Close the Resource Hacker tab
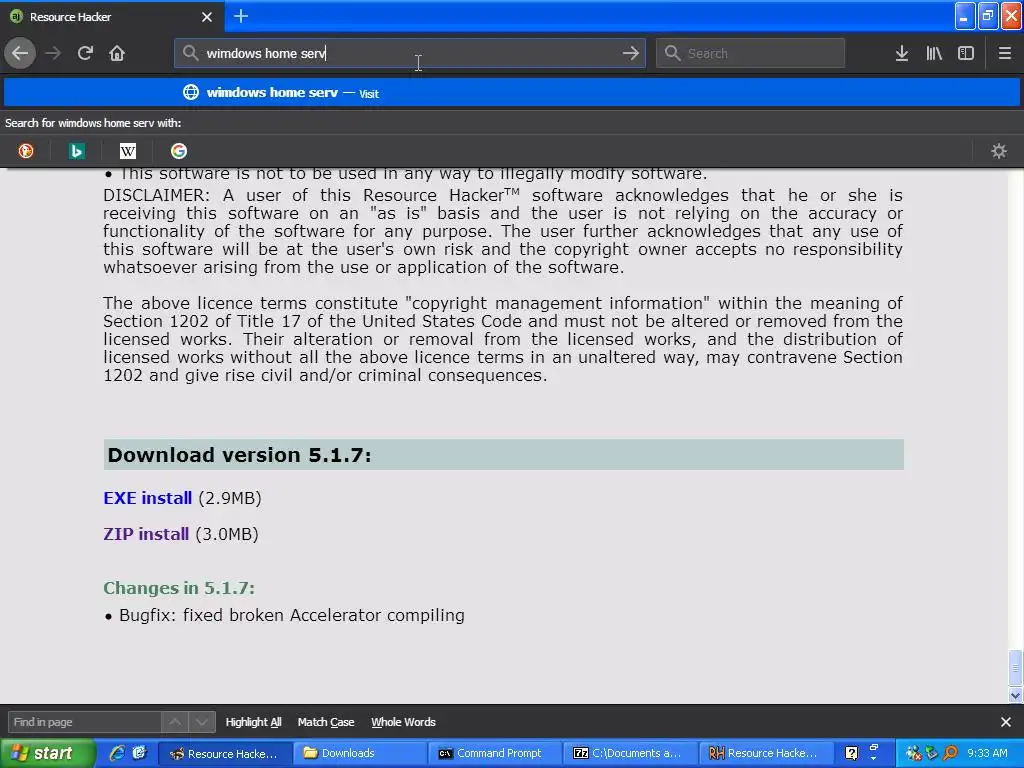1024x768 pixels. click(x=207, y=17)
